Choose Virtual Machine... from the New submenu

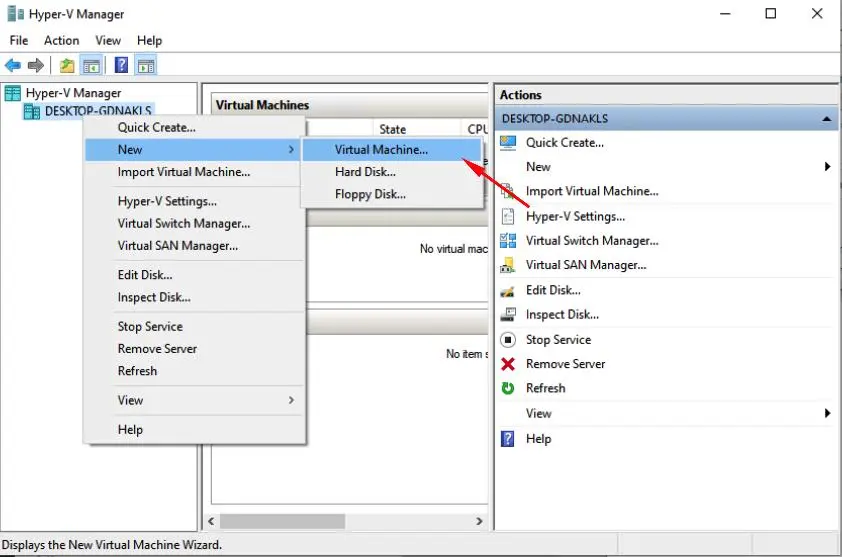click(392, 150)
